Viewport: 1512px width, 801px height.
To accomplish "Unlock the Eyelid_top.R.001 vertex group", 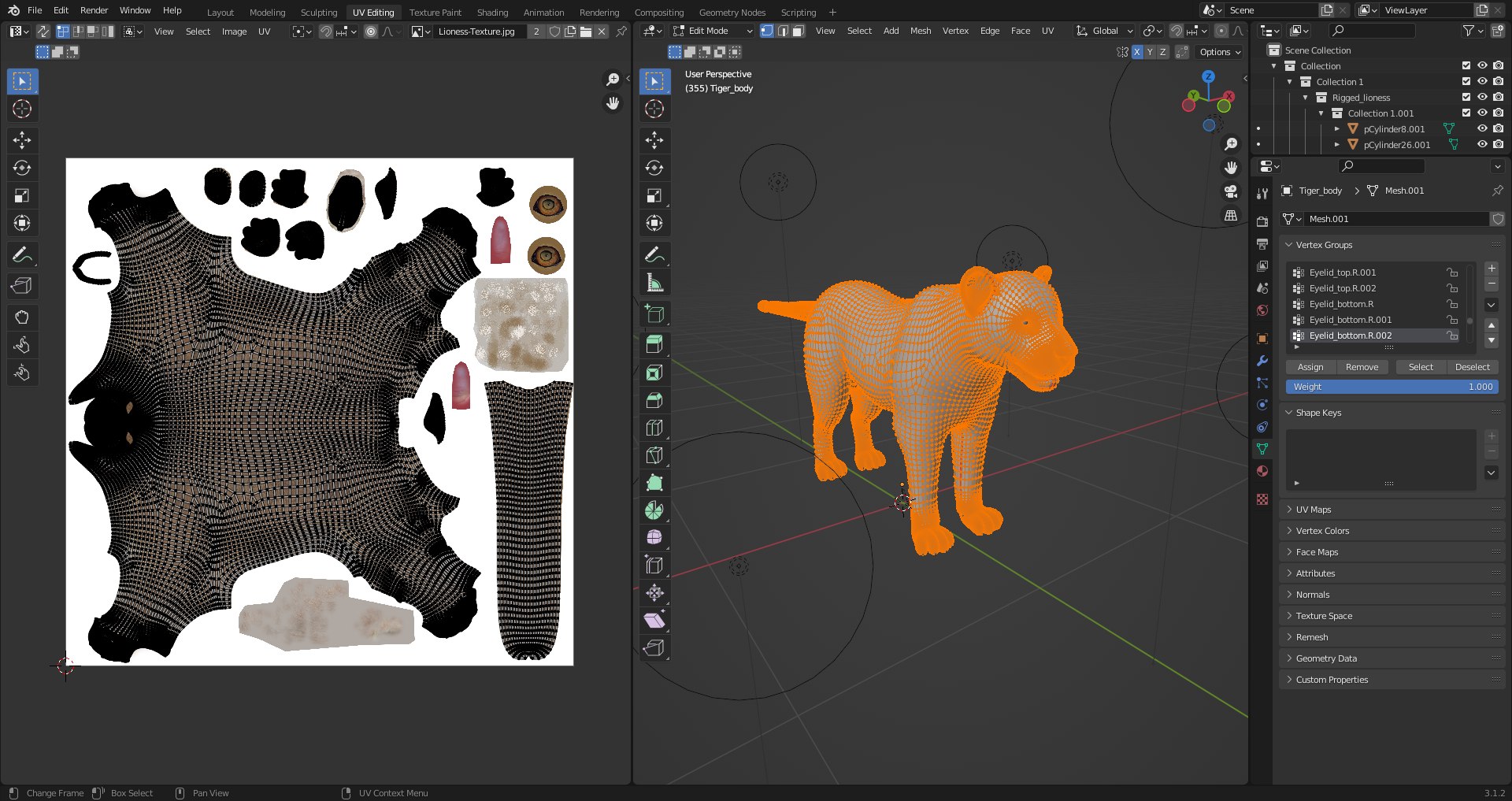I will tap(1452, 273).
